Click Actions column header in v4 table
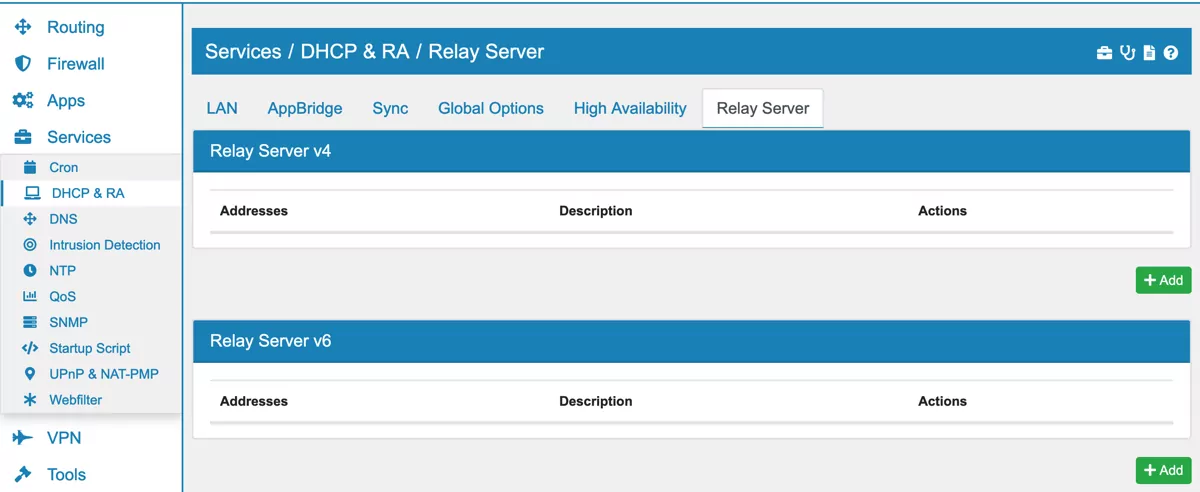 [942, 211]
